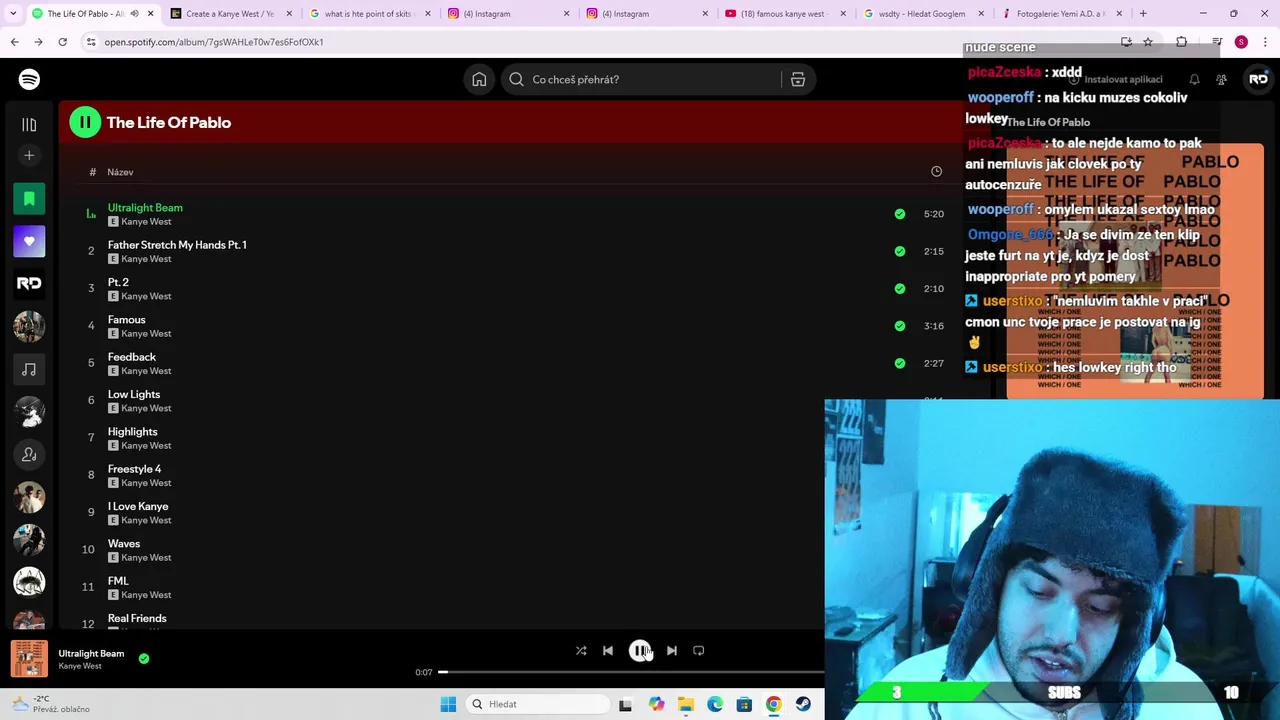Select the Highlights track
This screenshot has height=720, width=1280.
(133, 431)
